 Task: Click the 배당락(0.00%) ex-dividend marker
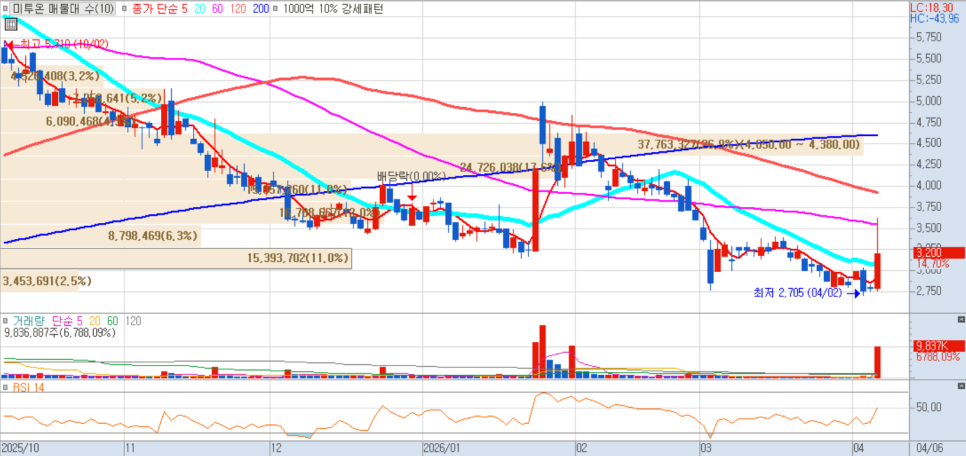click(x=412, y=176)
